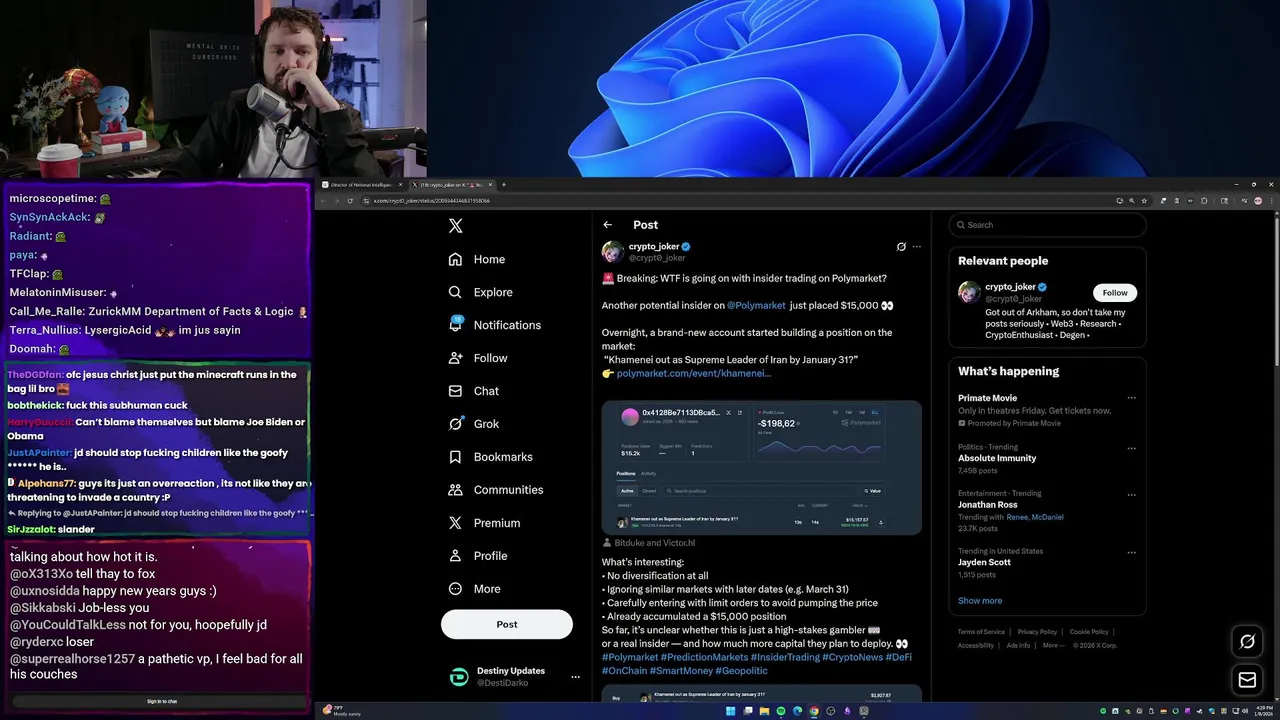Click the Profile icon in sidebar
Image resolution: width=1280 pixels, height=720 pixels.
455,556
